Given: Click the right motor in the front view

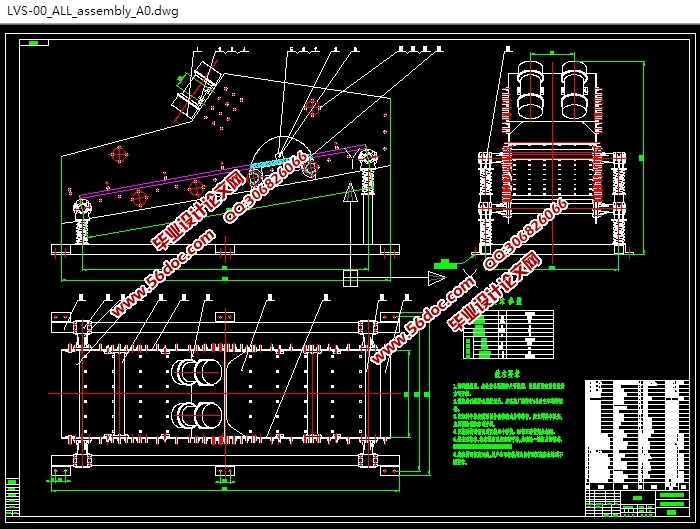Looking at the screenshot, I should point(574,89).
